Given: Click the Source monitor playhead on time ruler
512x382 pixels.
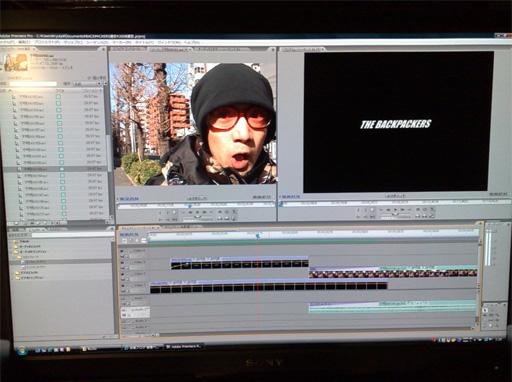Looking at the screenshot, I should pyautogui.click(x=190, y=206).
